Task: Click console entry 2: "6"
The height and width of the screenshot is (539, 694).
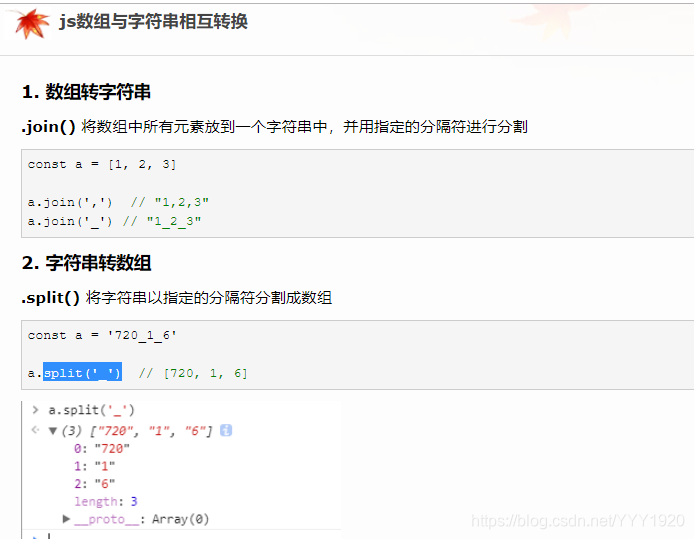Action: [x=94, y=484]
